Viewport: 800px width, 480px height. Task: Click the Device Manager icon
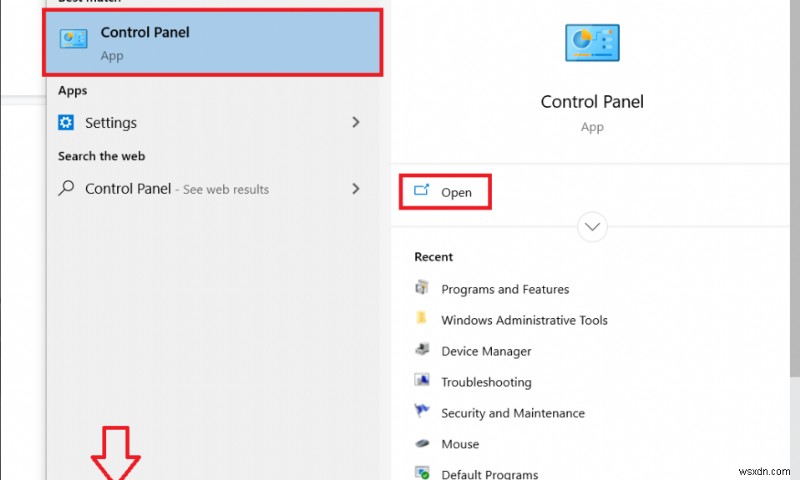(x=421, y=351)
